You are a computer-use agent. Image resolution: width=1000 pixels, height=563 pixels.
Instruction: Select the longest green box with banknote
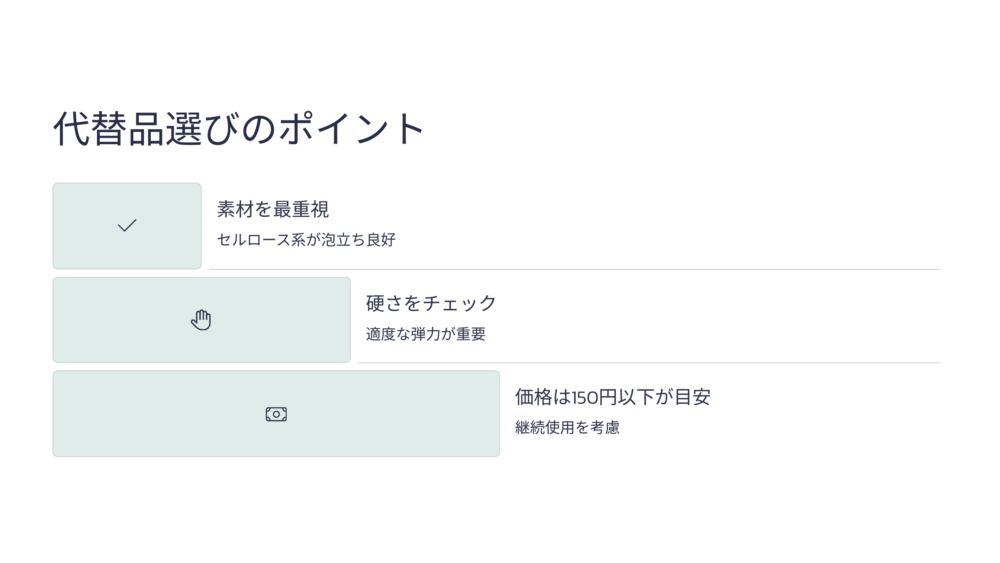(x=276, y=413)
